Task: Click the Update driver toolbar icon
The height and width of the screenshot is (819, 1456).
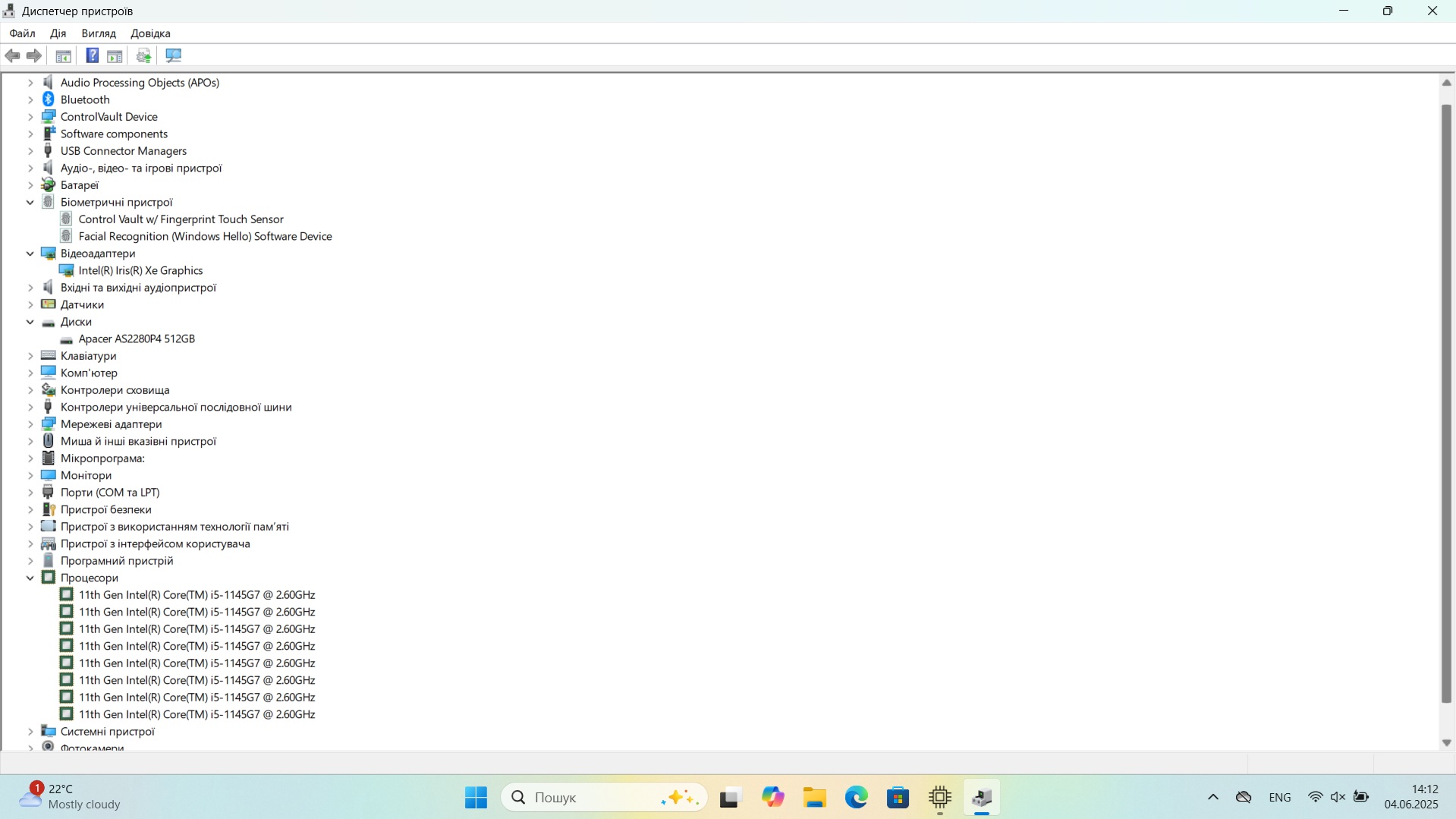Action: pyautogui.click(x=144, y=55)
